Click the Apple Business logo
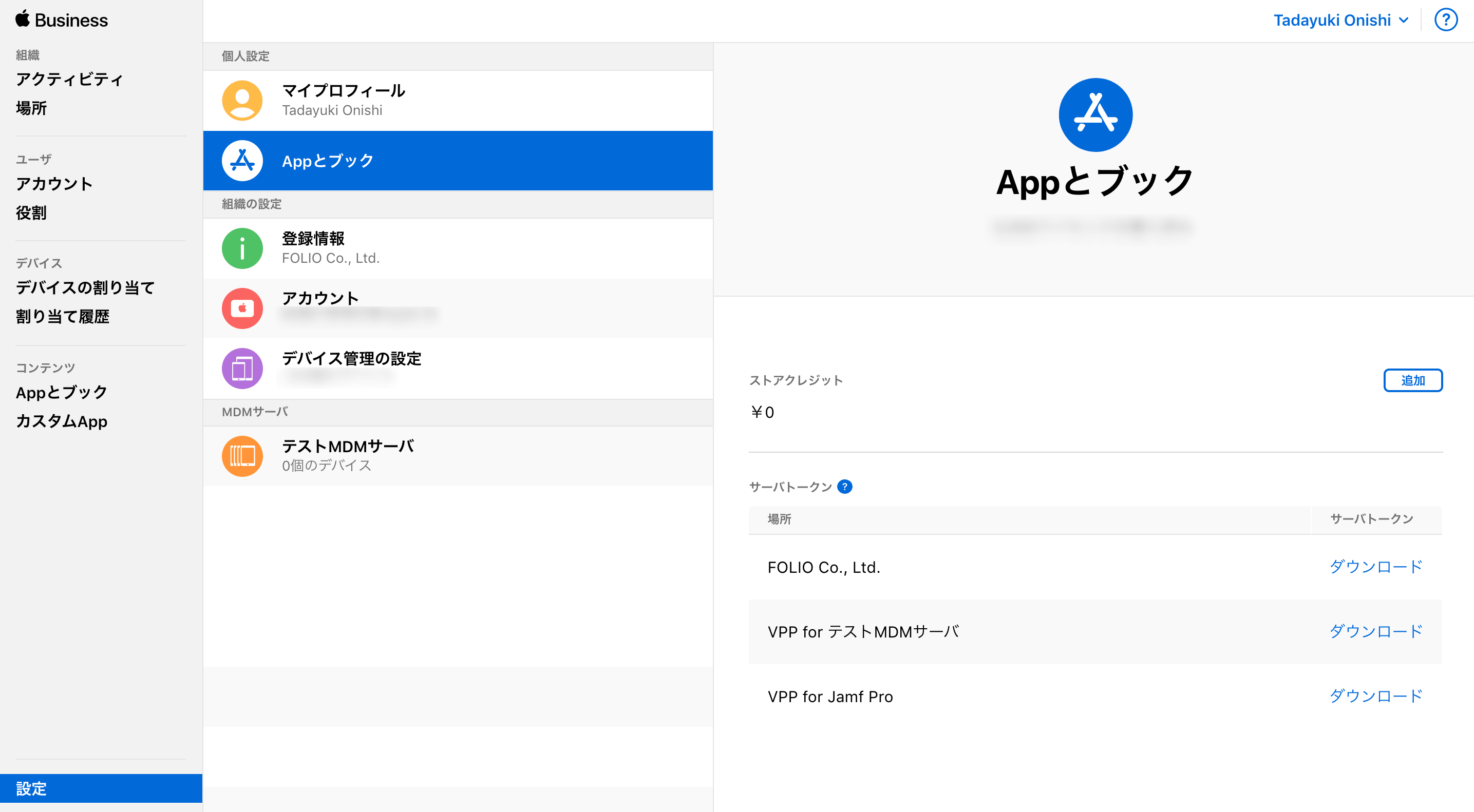 (x=62, y=20)
